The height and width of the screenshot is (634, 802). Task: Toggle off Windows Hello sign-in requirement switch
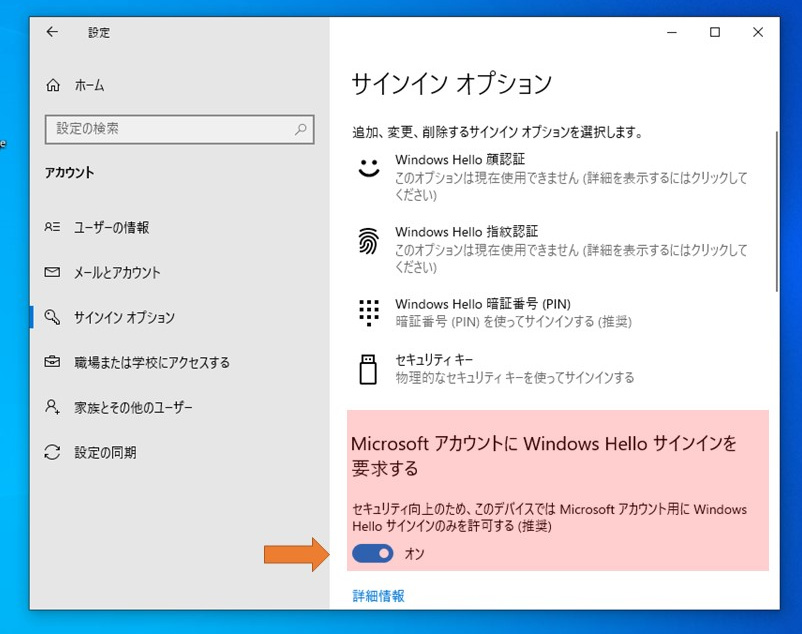(x=373, y=554)
